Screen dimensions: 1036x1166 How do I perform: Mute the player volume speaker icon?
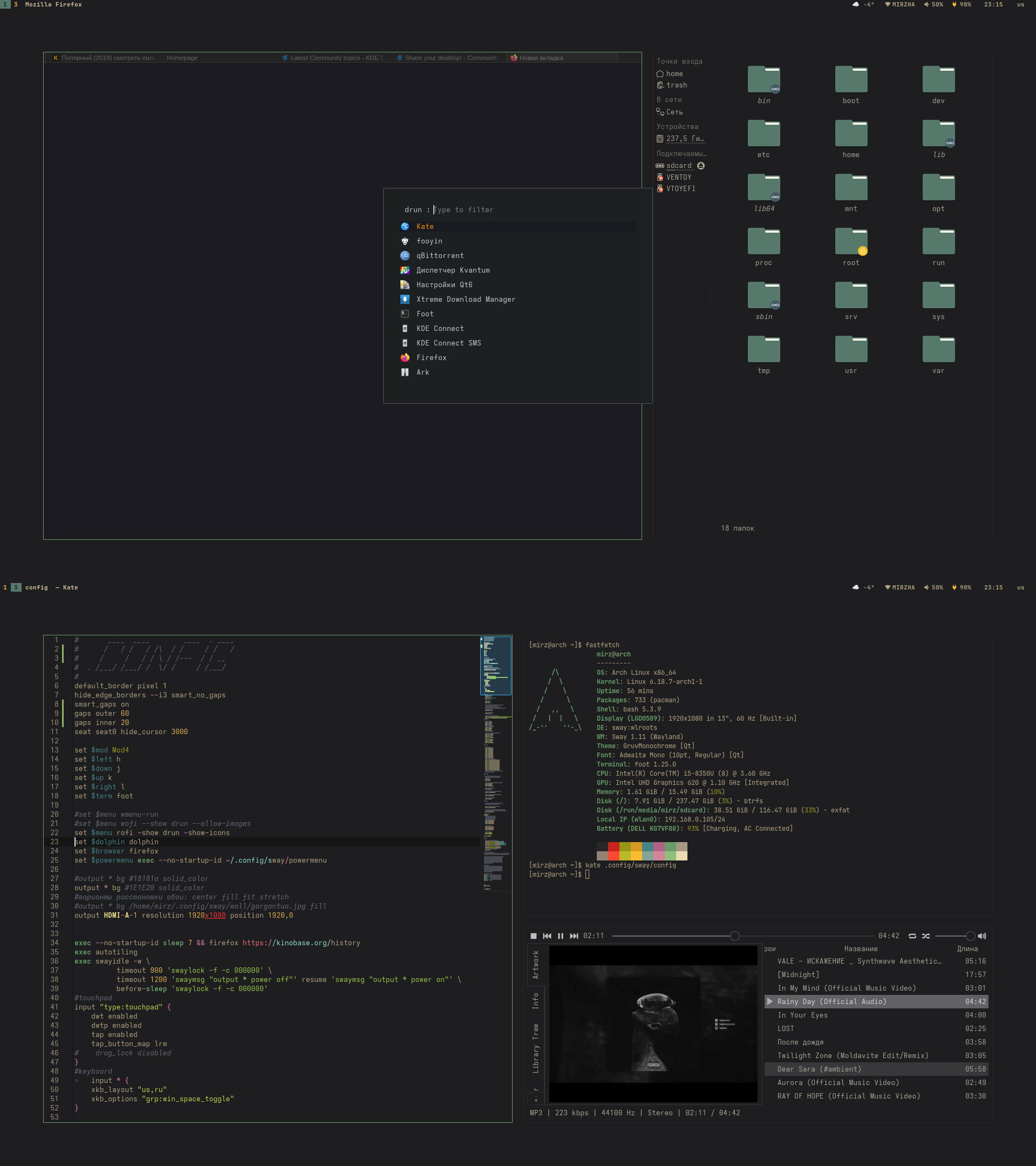[982, 936]
